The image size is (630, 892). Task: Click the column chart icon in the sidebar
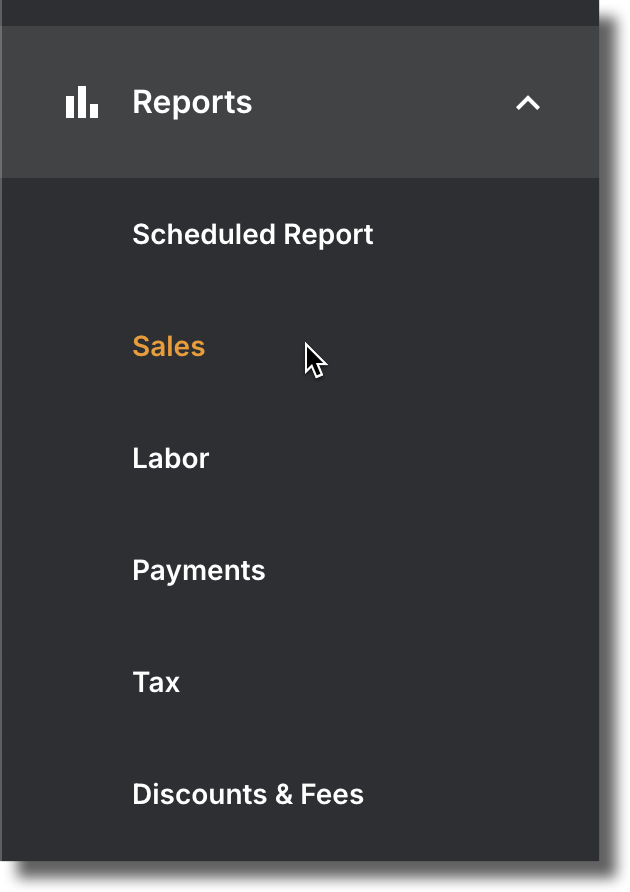click(x=82, y=102)
